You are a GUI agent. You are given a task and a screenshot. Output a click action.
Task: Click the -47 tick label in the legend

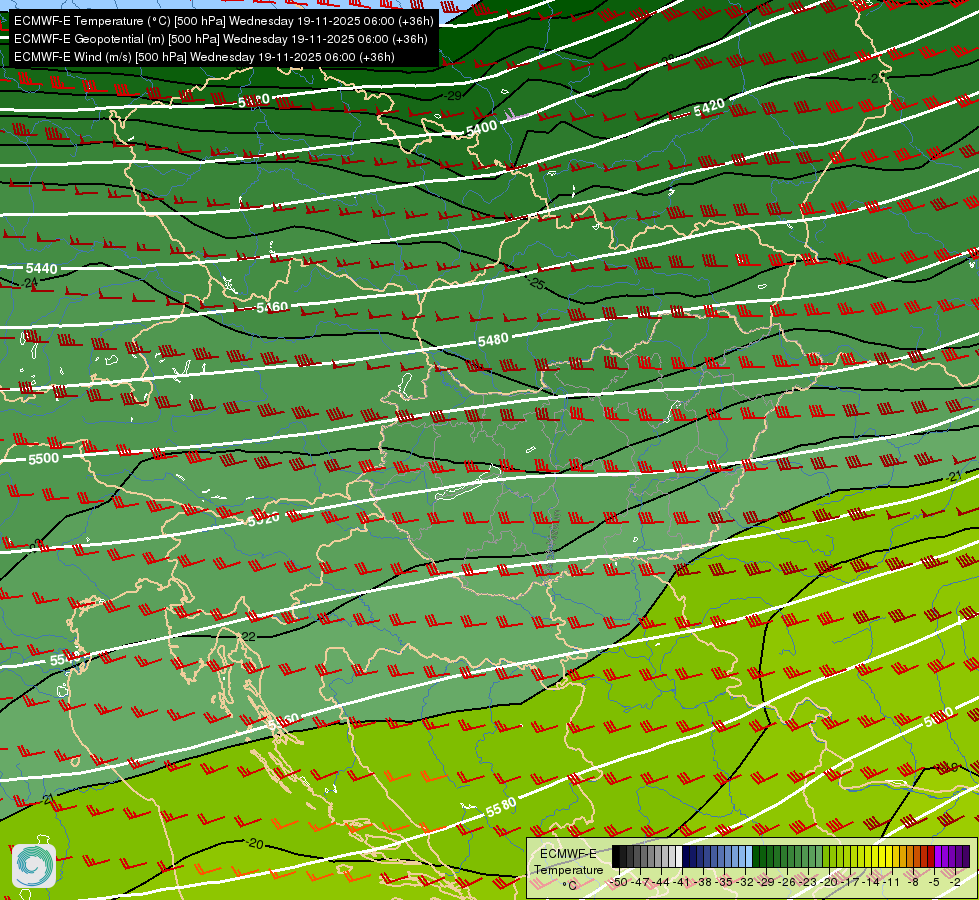[x=641, y=883]
